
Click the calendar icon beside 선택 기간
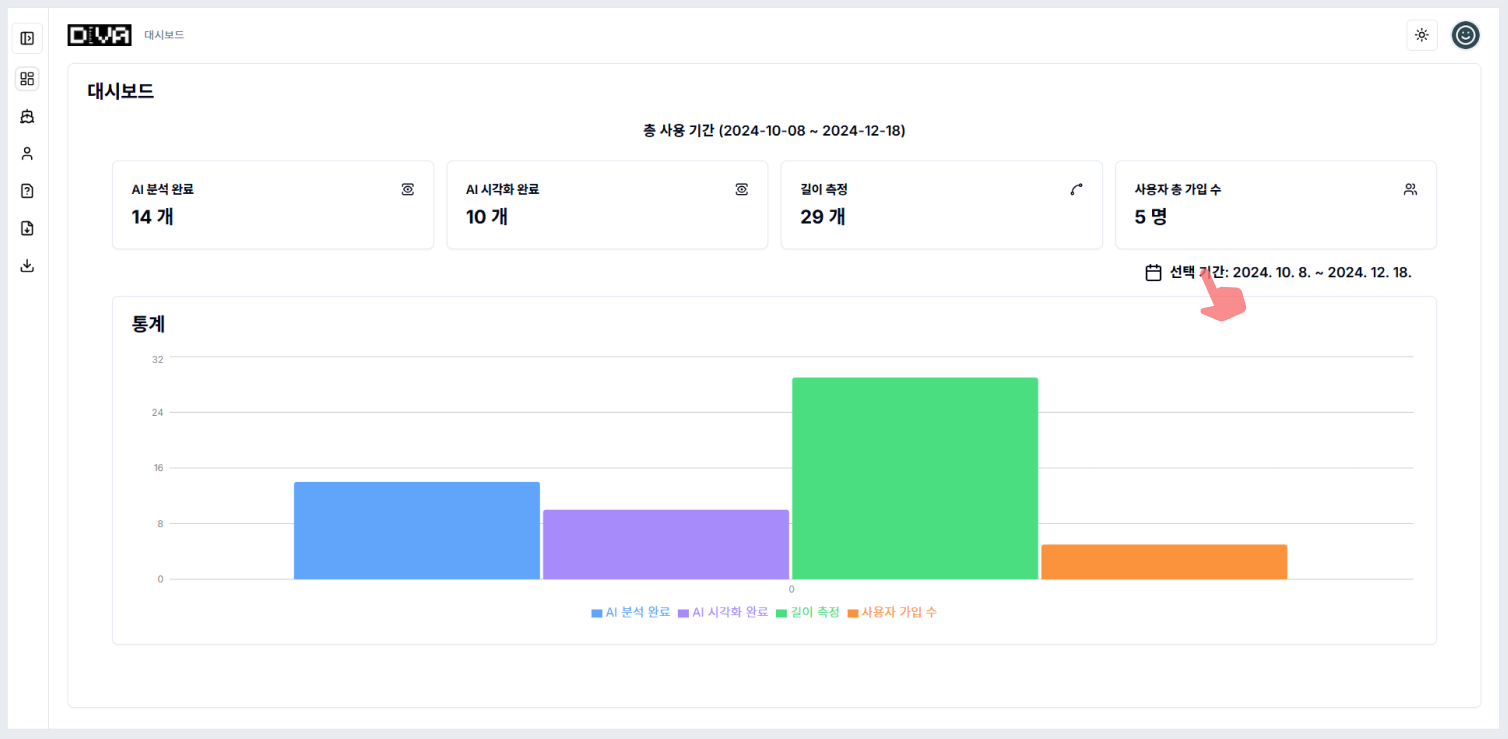[1153, 272]
